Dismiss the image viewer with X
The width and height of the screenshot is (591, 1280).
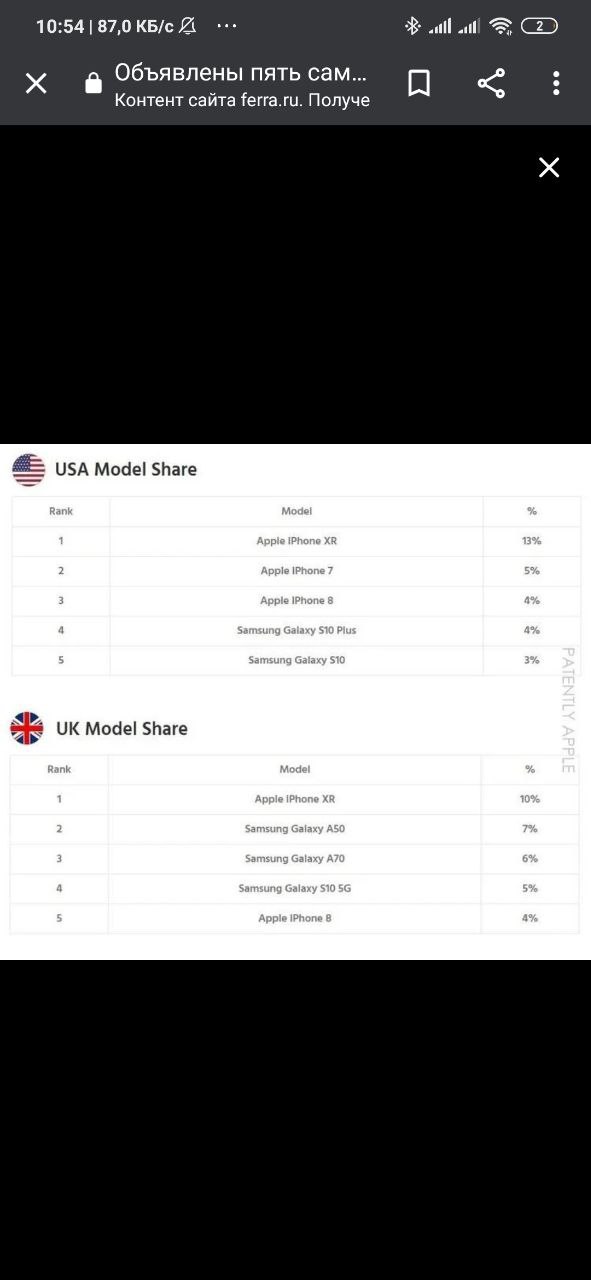(549, 168)
